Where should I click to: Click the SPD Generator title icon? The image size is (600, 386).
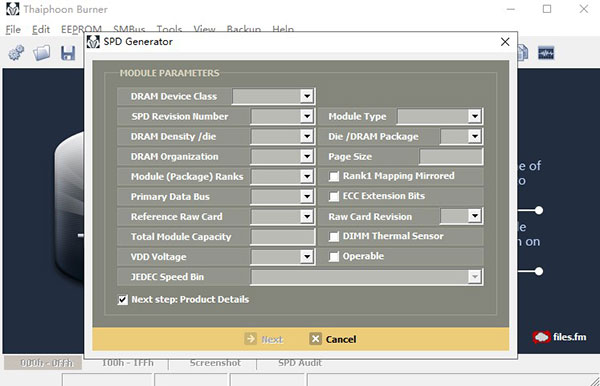[93, 42]
